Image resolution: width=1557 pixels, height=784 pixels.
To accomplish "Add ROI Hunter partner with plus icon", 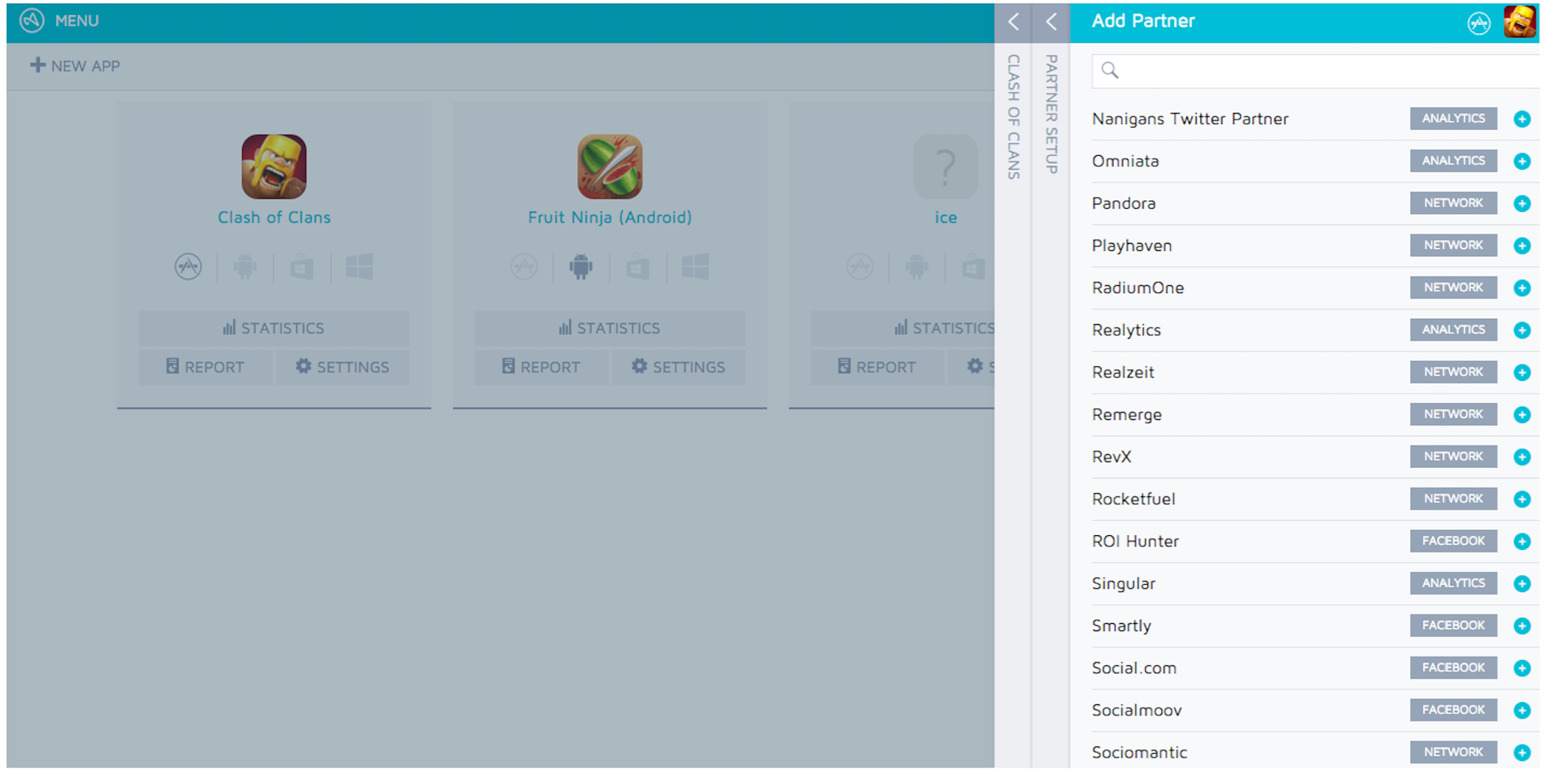I will coord(1522,541).
